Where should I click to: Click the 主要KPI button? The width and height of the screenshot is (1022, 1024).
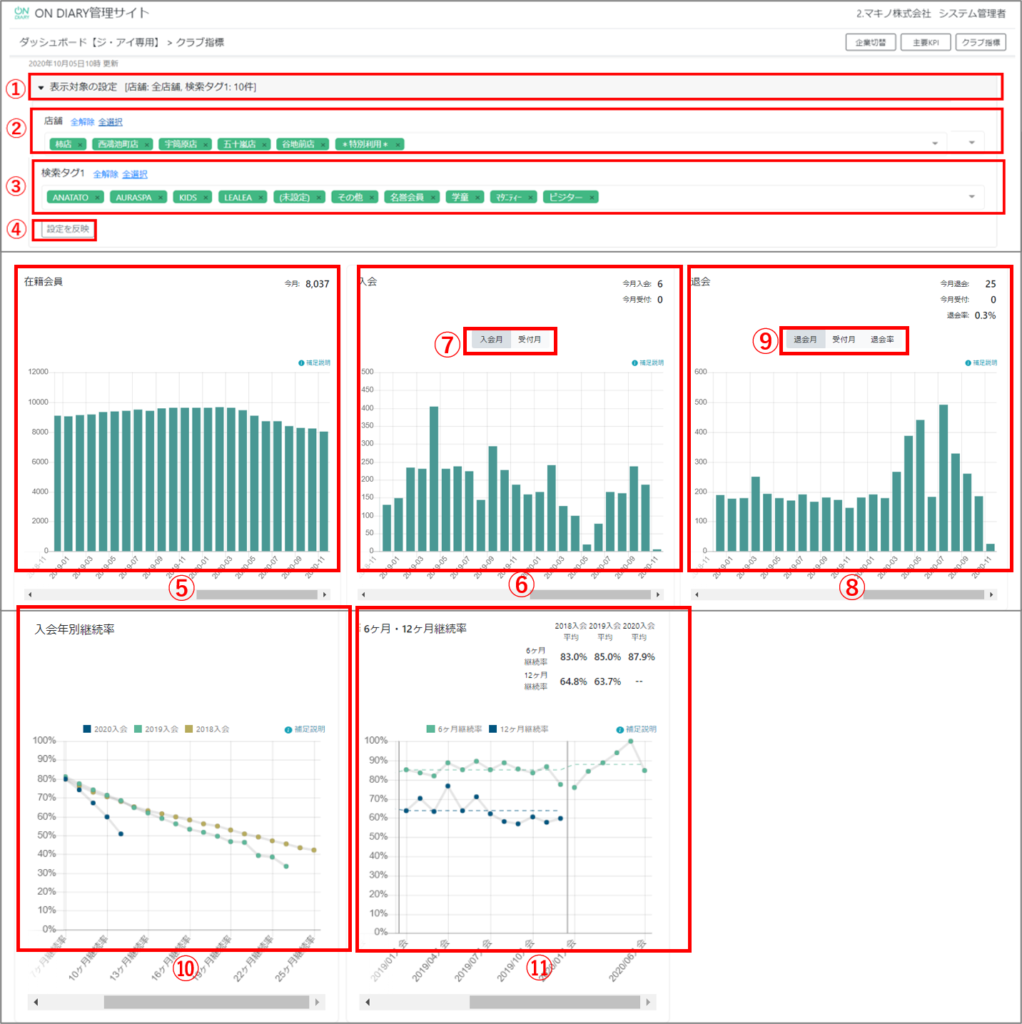[925, 43]
